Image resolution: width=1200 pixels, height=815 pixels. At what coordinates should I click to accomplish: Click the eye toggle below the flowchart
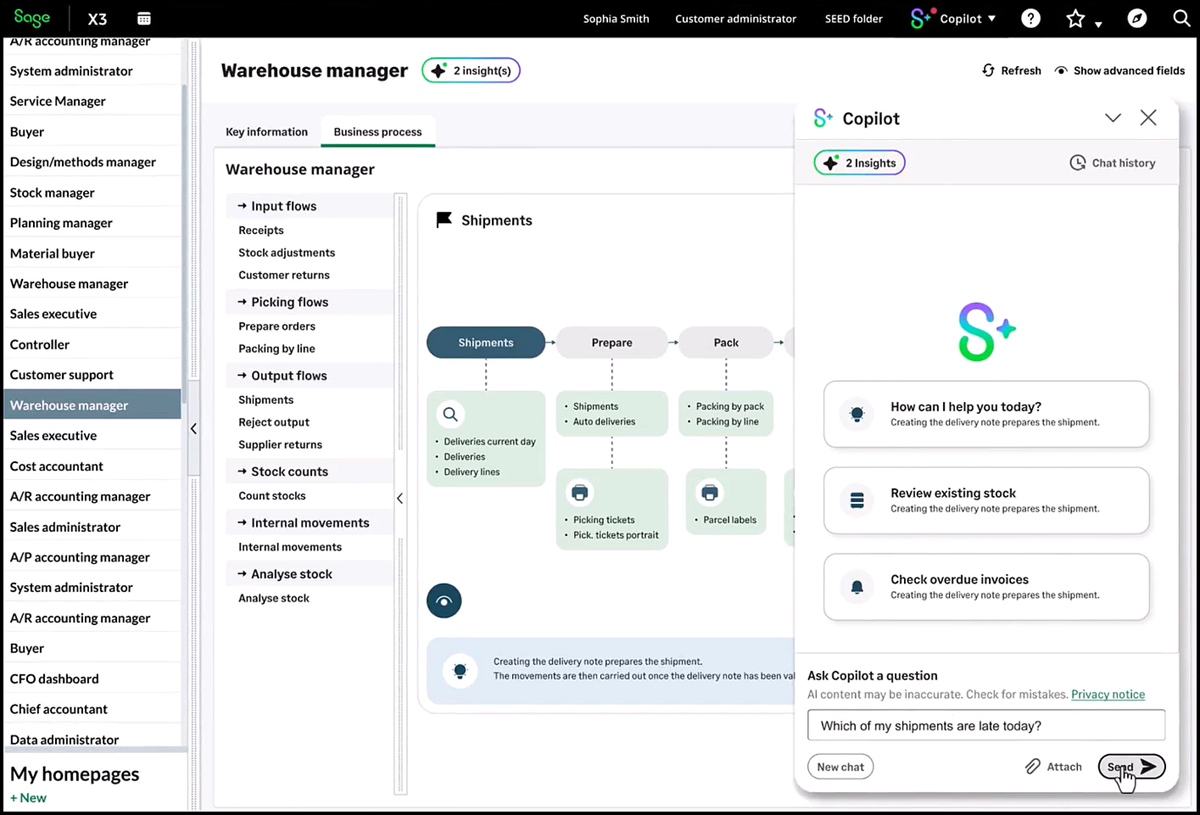click(x=444, y=600)
